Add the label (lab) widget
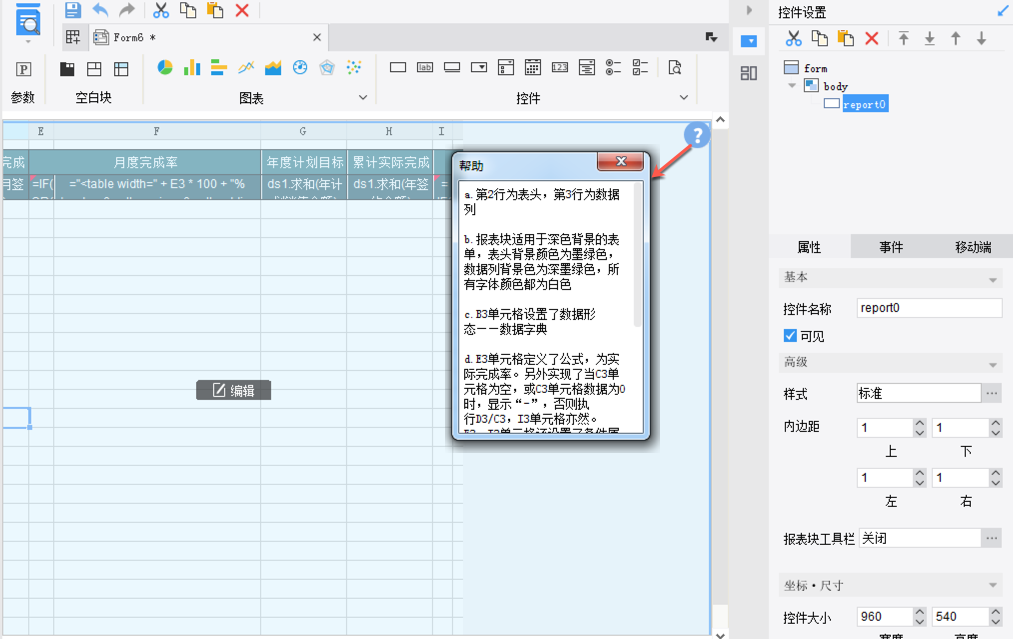Viewport: 1013px width, 639px height. (x=424, y=67)
